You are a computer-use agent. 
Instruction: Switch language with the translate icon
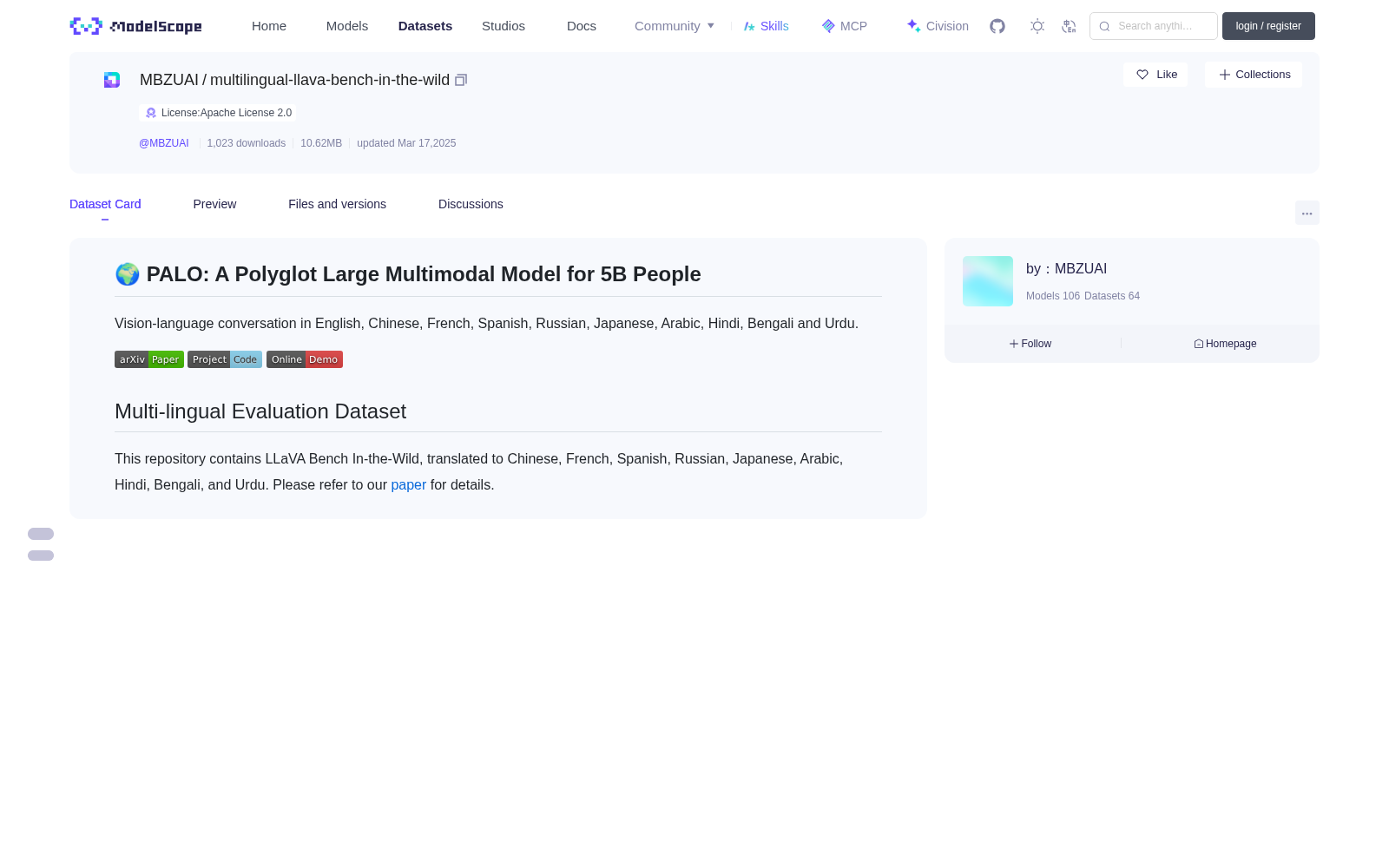click(x=1070, y=26)
